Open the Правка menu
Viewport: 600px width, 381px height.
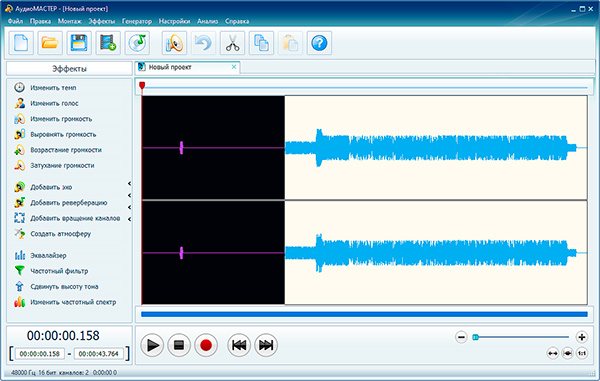point(41,21)
